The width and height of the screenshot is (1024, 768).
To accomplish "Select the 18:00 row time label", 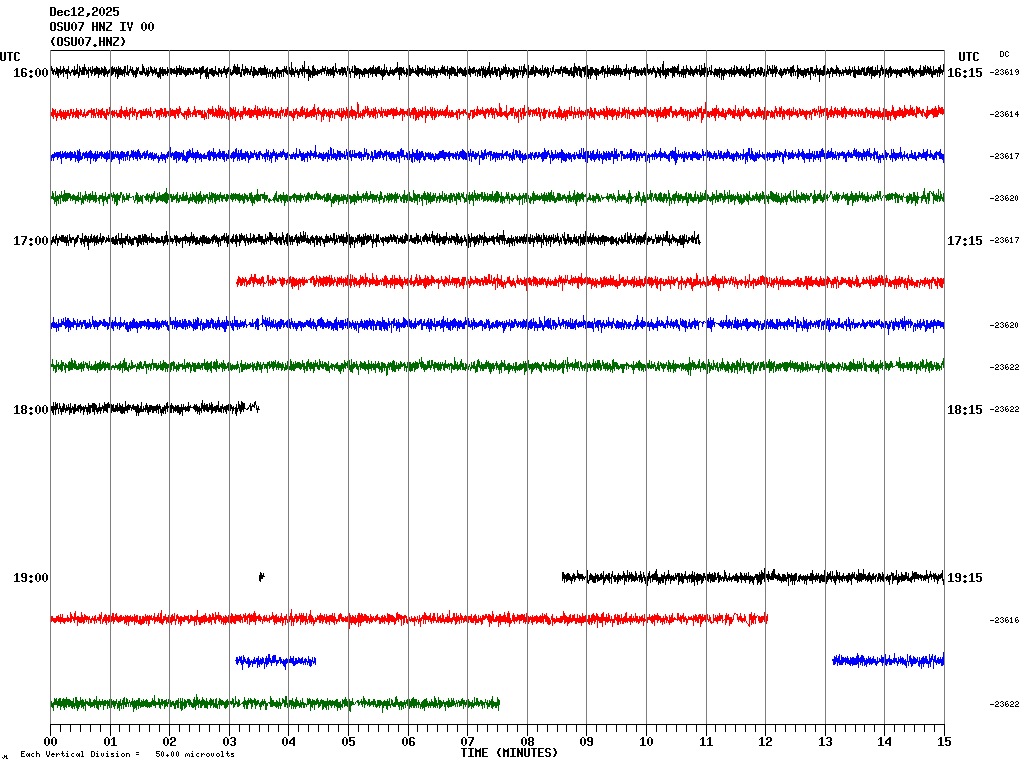I will [x=30, y=410].
